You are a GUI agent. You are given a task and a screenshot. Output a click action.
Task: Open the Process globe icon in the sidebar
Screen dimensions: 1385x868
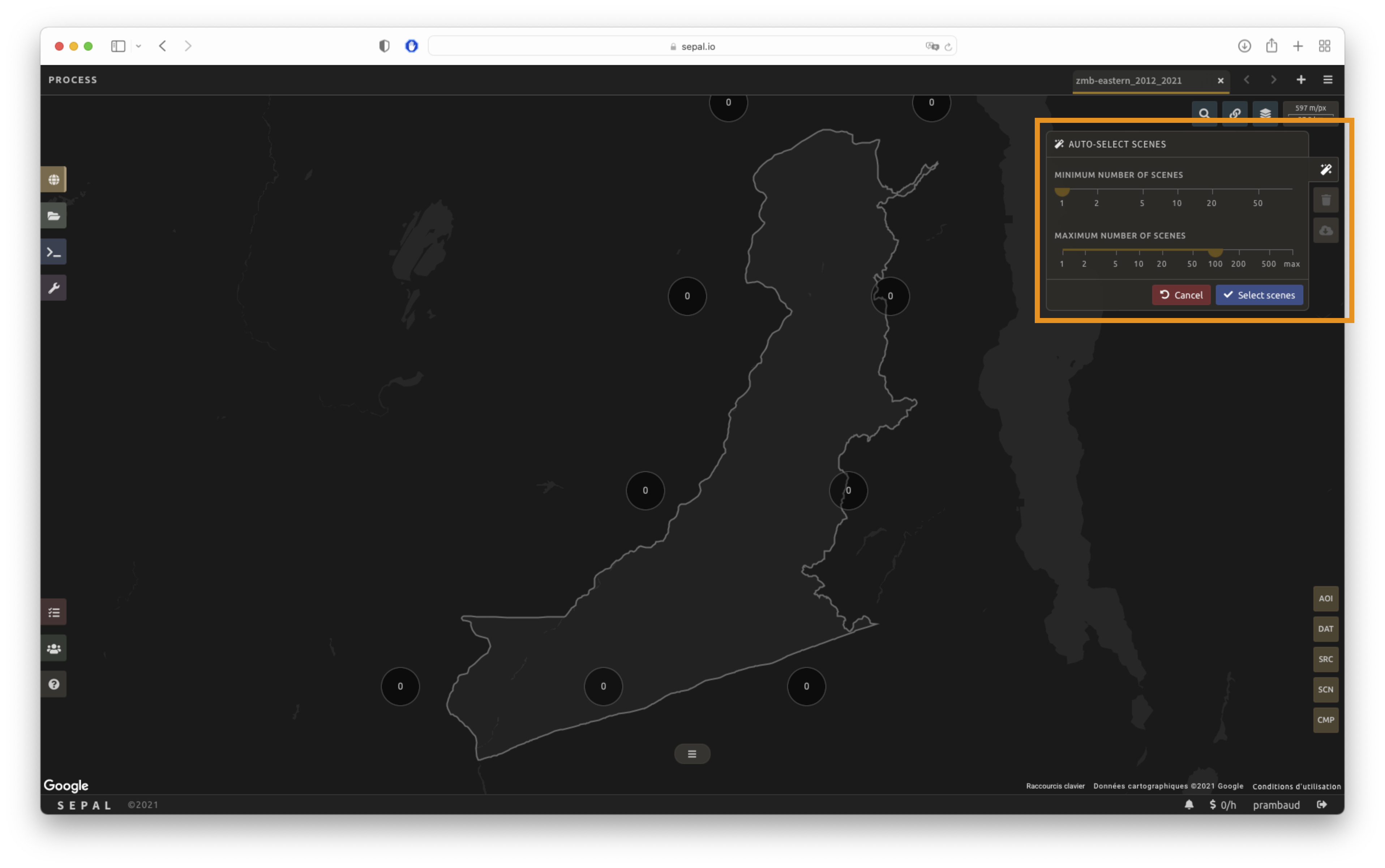pos(53,180)
